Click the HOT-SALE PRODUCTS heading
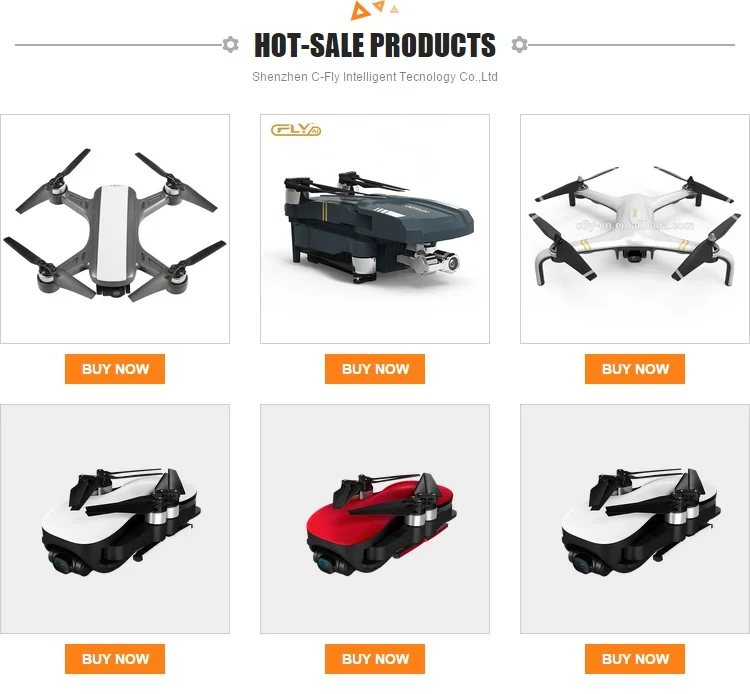The width and height of the screenshot is (750, 694). (375, 45)
